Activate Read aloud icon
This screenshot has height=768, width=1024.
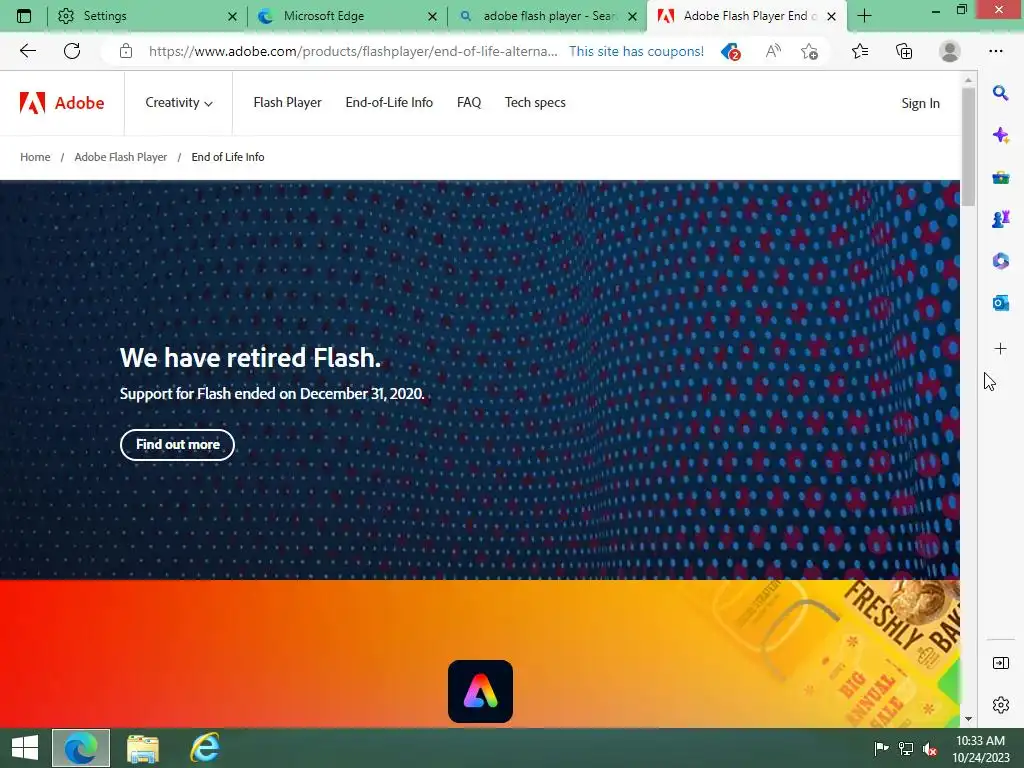(x=773, y=51)
